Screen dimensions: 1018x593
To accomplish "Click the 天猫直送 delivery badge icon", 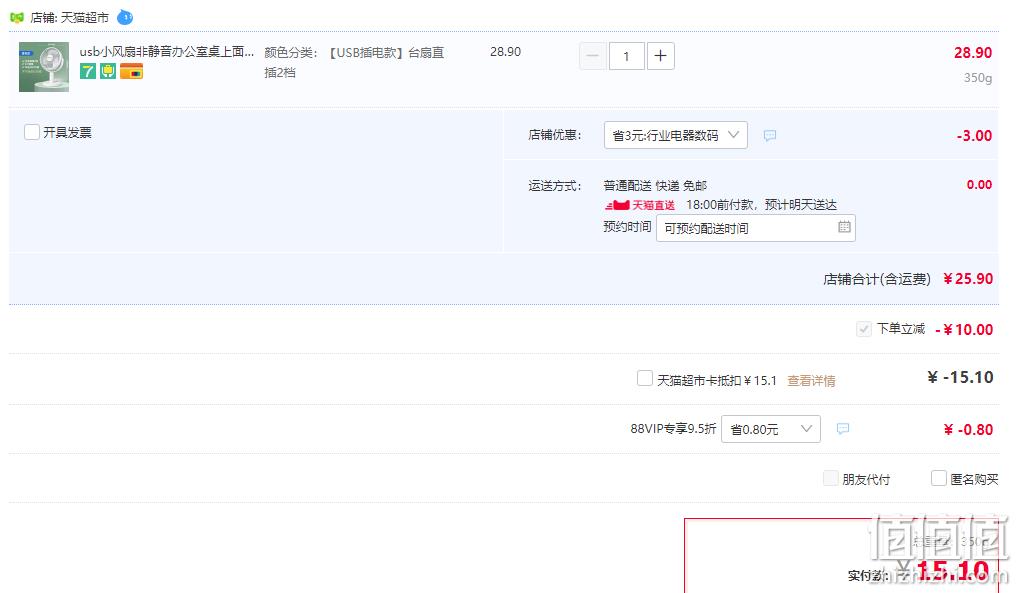I will [x=640, y=205].
